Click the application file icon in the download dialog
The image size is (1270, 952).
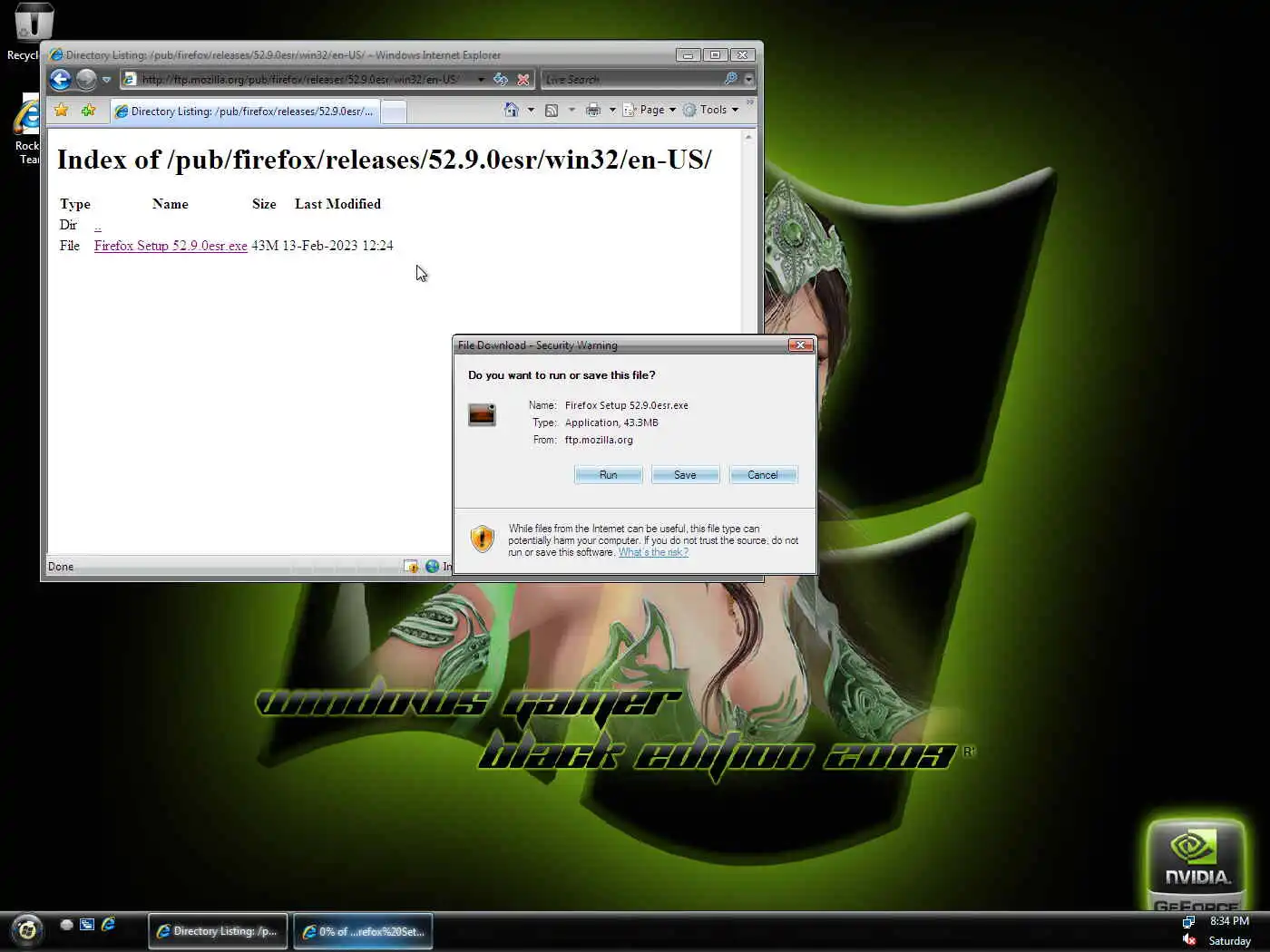(x=482, y=414)
